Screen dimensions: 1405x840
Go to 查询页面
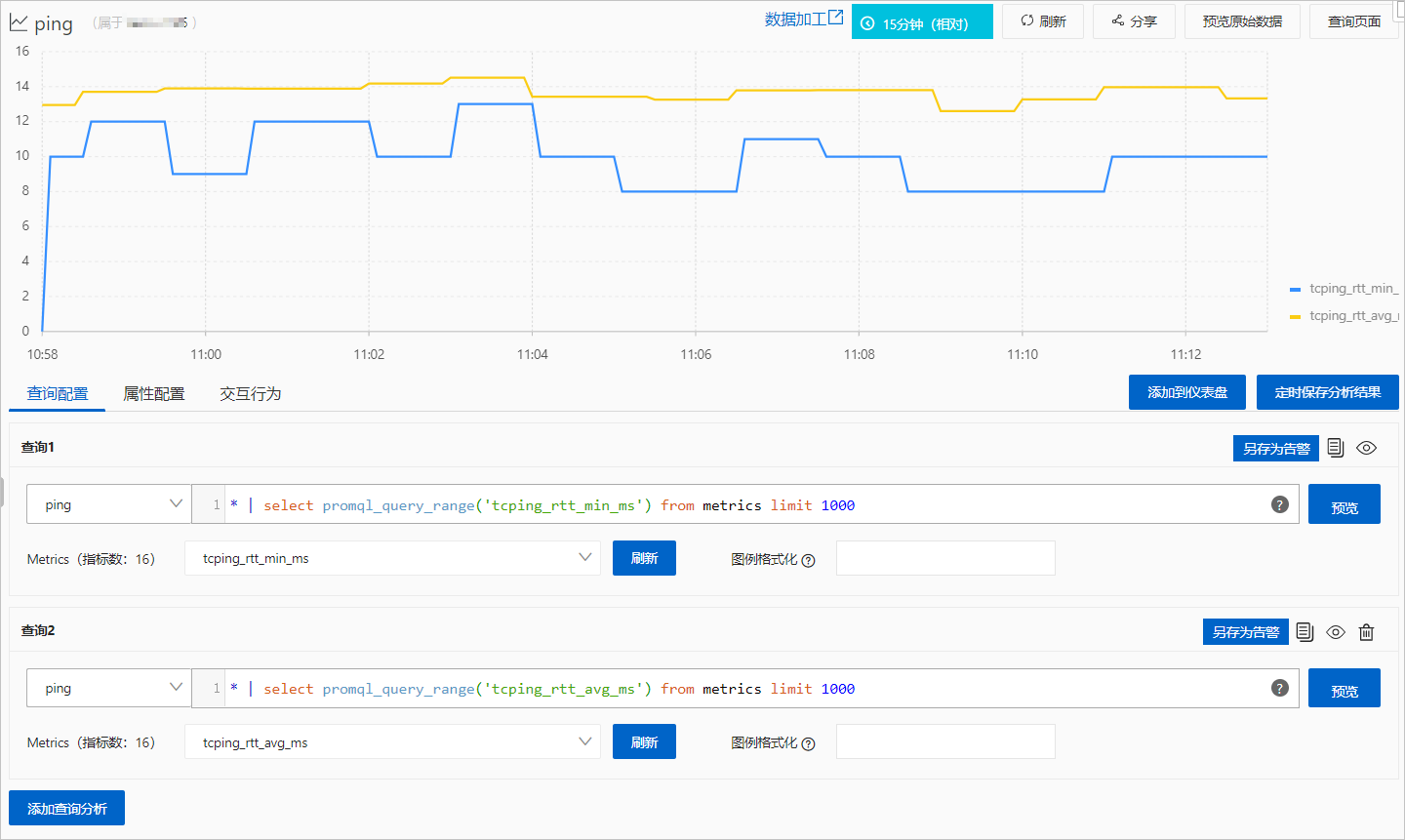point(1354,21)
